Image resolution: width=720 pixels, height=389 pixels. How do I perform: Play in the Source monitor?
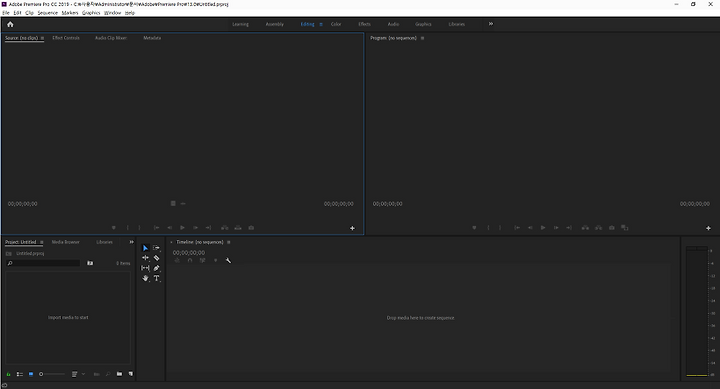pos(182,228)
